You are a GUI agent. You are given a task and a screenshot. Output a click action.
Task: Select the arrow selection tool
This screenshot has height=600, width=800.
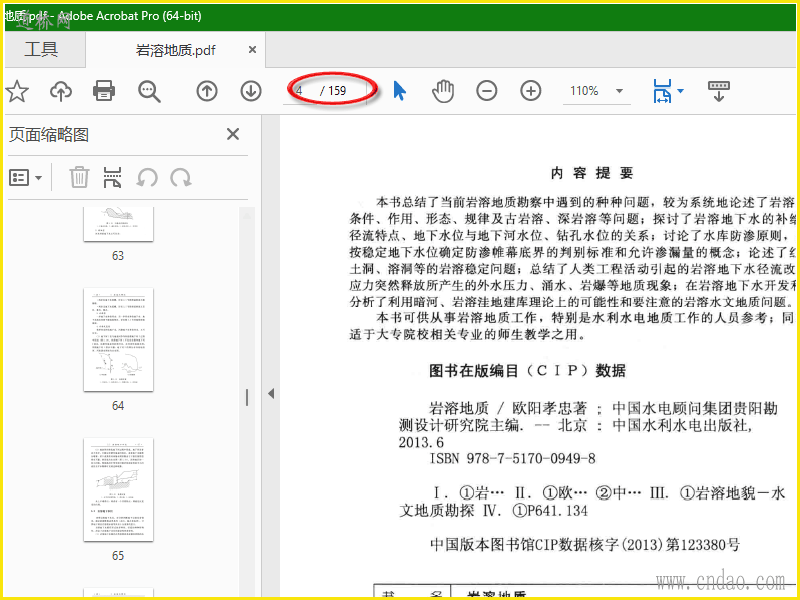[x=399, y=91]
